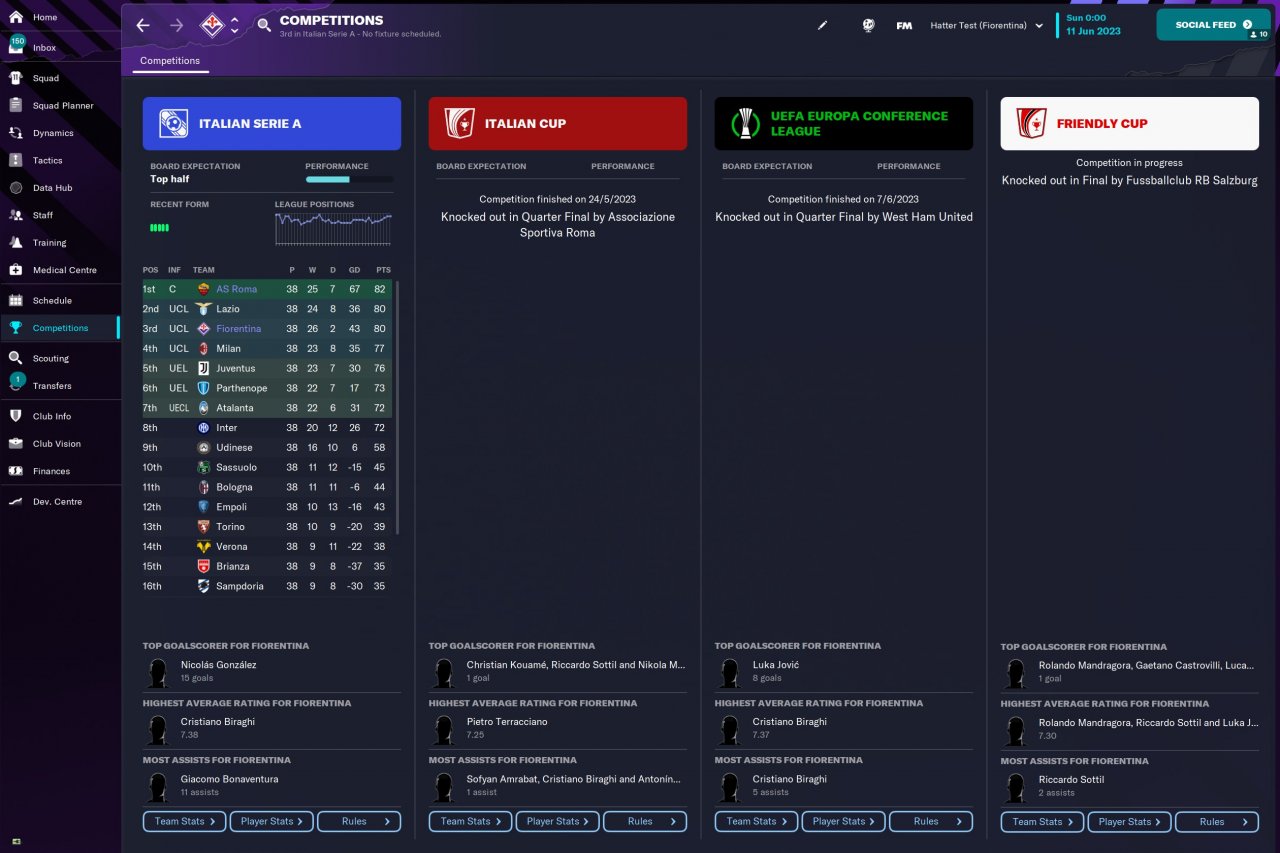View Rules for Italian Cup
This screenshot has width=1280, height=853.
(x=645, y=821)
